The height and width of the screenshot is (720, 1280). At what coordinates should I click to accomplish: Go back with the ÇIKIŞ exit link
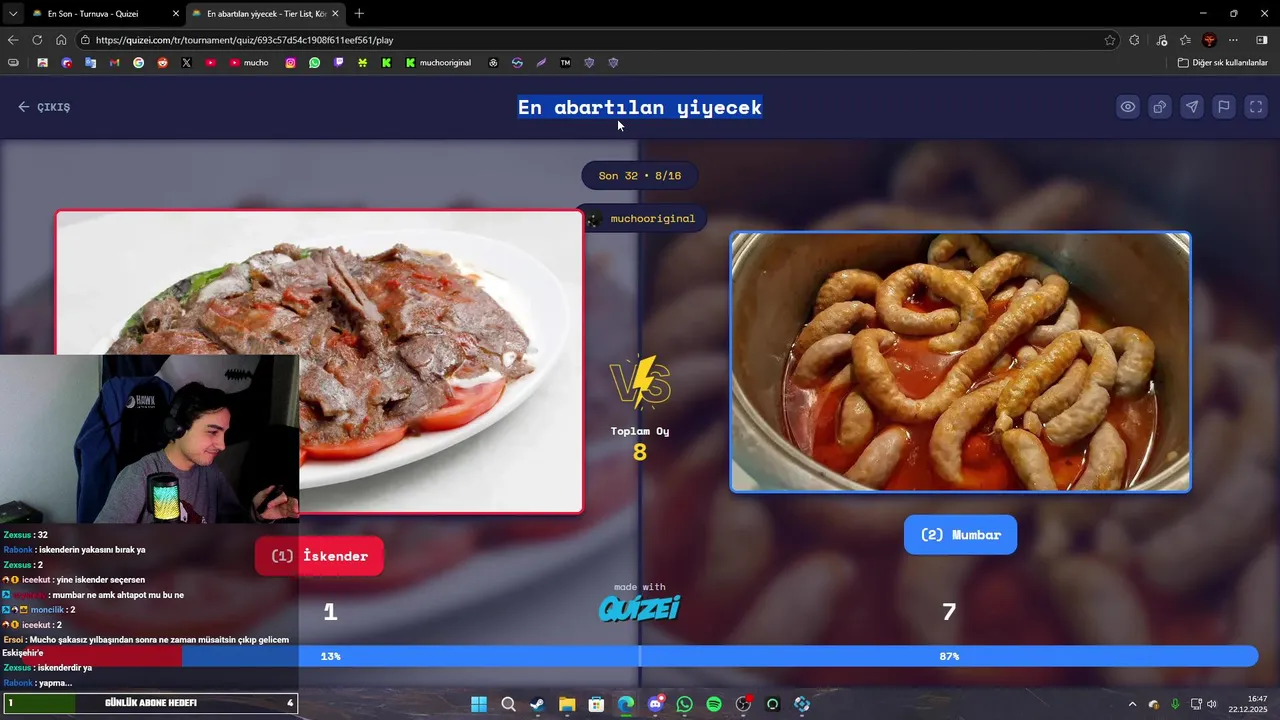click(44, 107)
